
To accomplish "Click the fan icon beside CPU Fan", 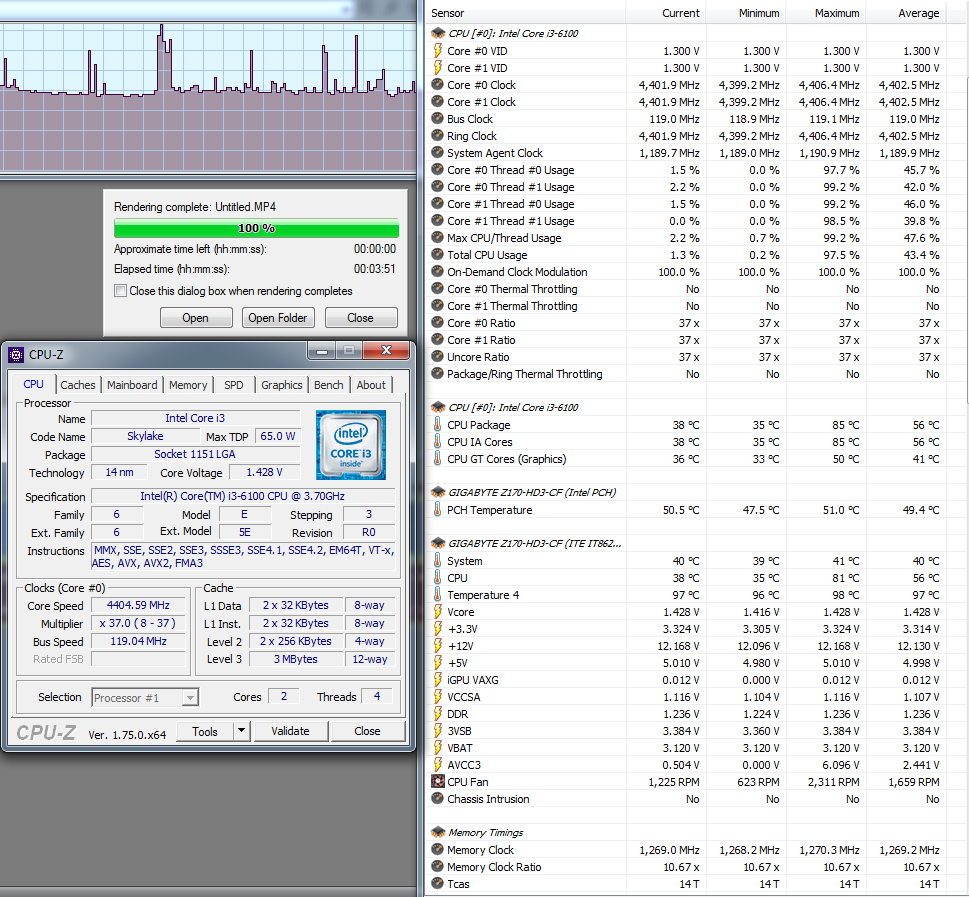I will click(438, 781).
